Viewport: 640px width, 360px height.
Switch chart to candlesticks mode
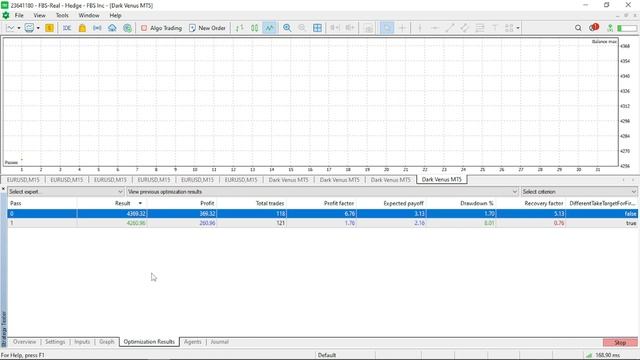click(x=254, y=28)
